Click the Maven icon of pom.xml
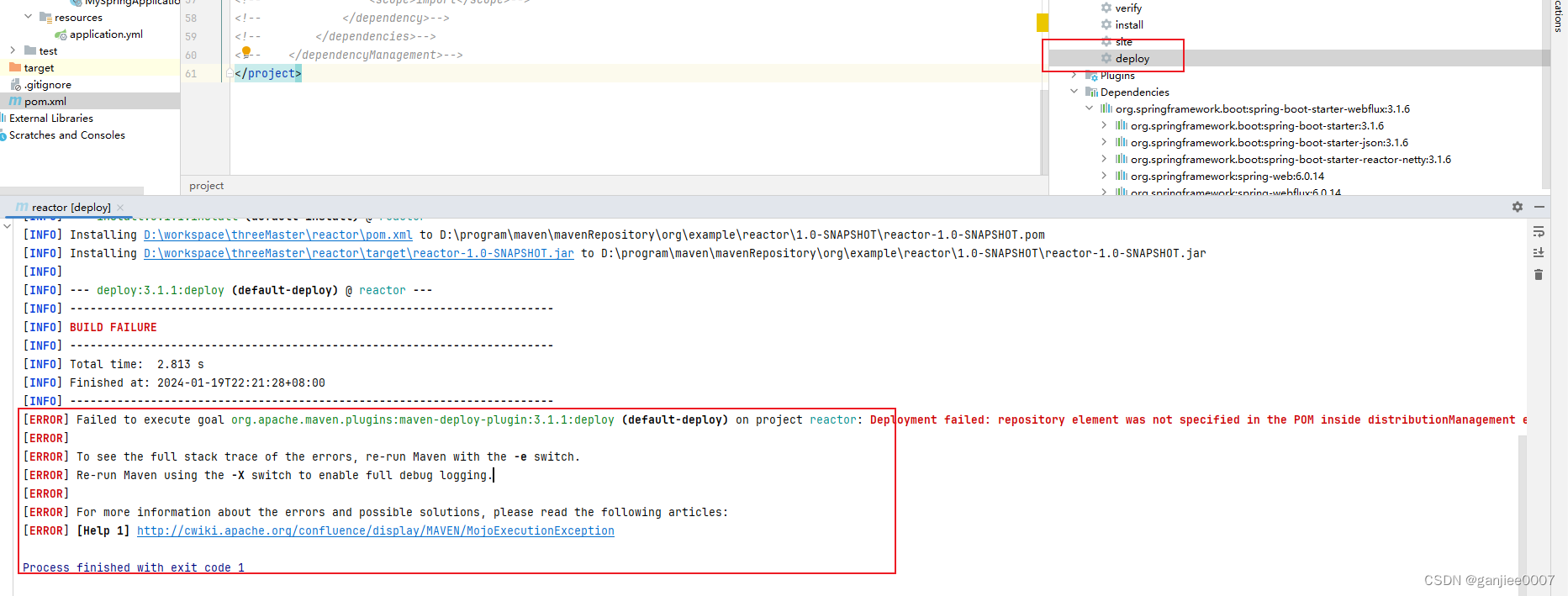This screenshot has height=596, width=1568. [x=15, y=102]
